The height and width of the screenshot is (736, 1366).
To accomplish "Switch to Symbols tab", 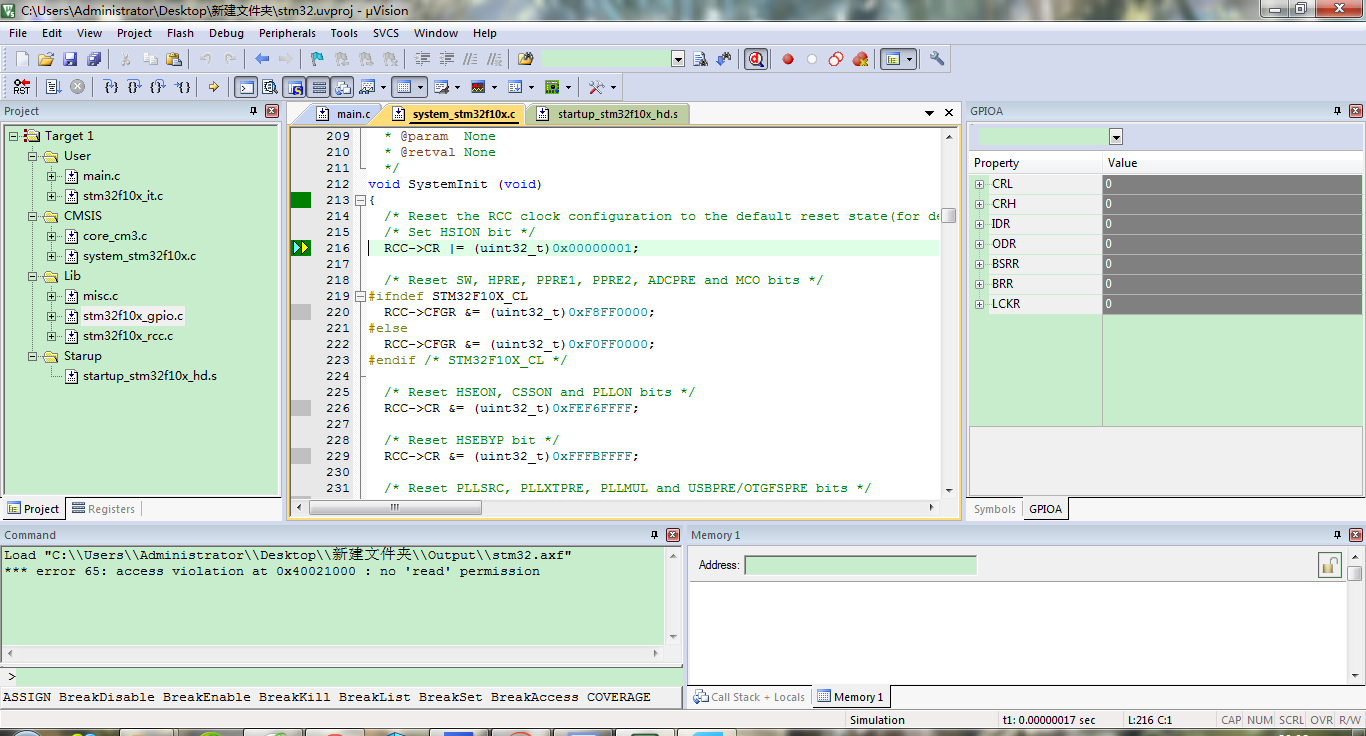I will click(x=995, y=509).
